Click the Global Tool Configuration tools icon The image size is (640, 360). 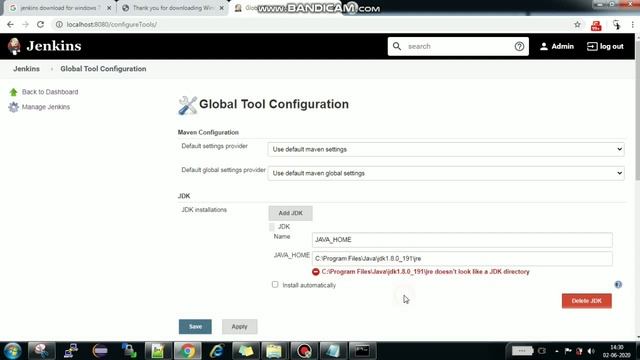click(187, 105)
